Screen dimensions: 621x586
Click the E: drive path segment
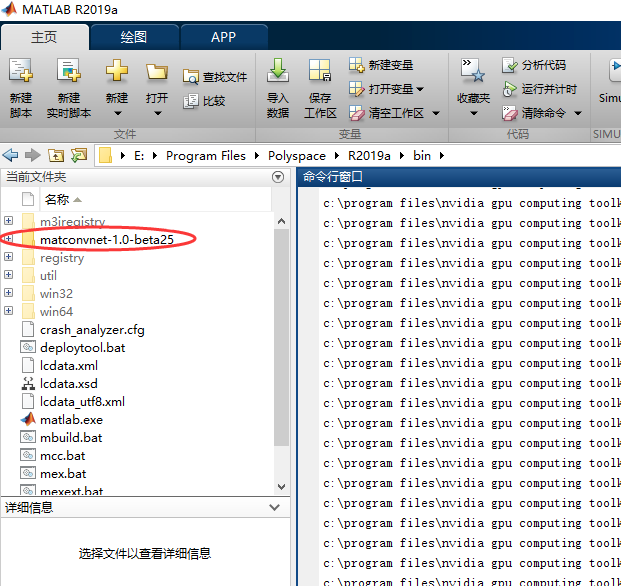(139, 156)
